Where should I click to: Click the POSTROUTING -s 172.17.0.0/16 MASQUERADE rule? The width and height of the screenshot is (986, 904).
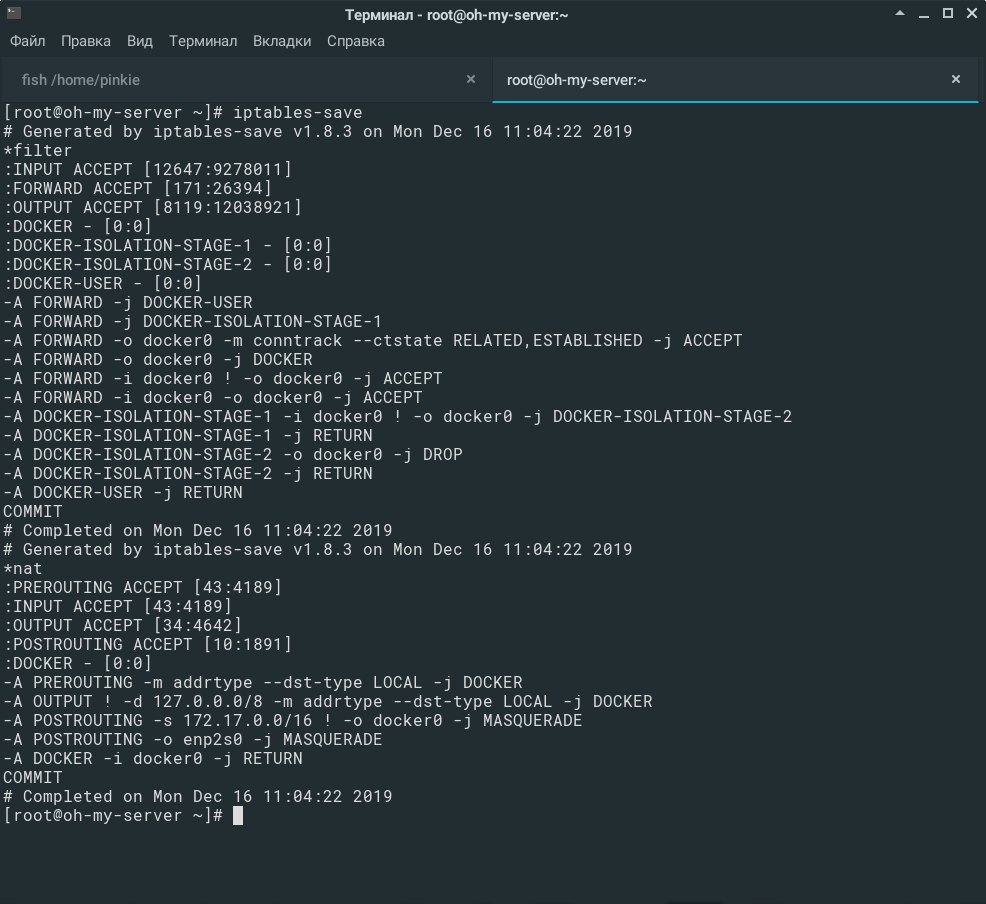coord(292,720)
